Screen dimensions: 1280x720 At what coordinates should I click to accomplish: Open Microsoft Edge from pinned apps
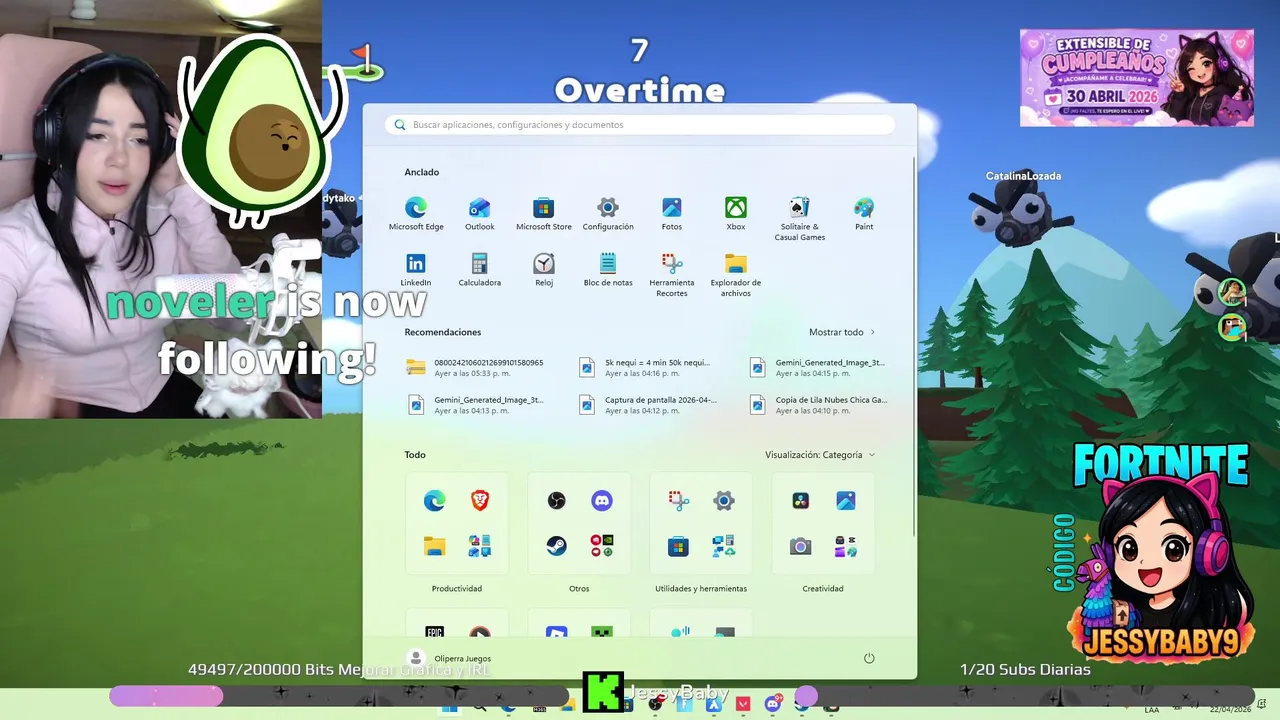416,213
